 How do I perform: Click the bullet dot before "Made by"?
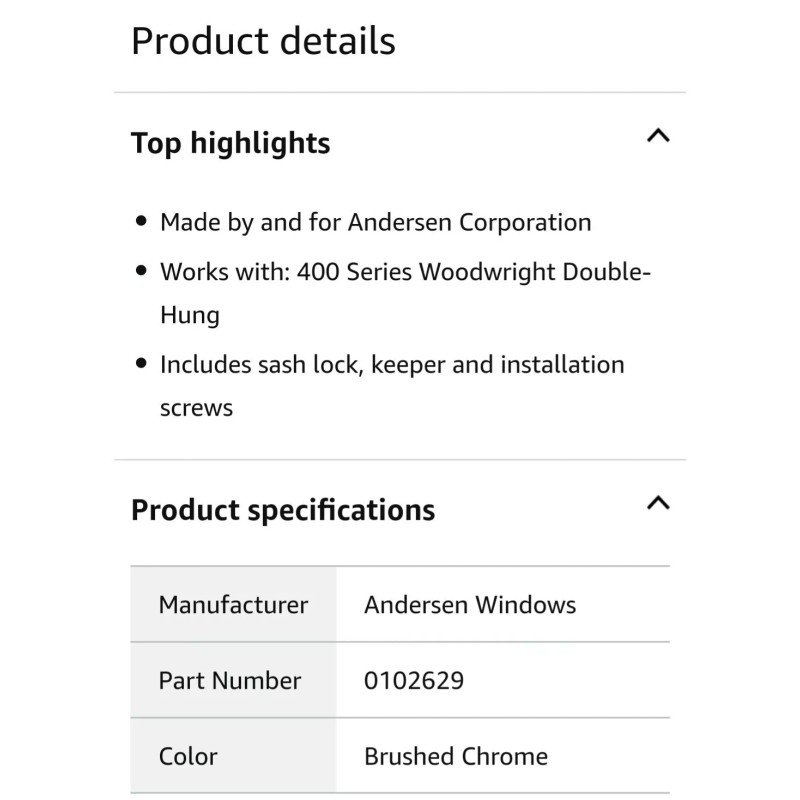(x=141, y=222)
